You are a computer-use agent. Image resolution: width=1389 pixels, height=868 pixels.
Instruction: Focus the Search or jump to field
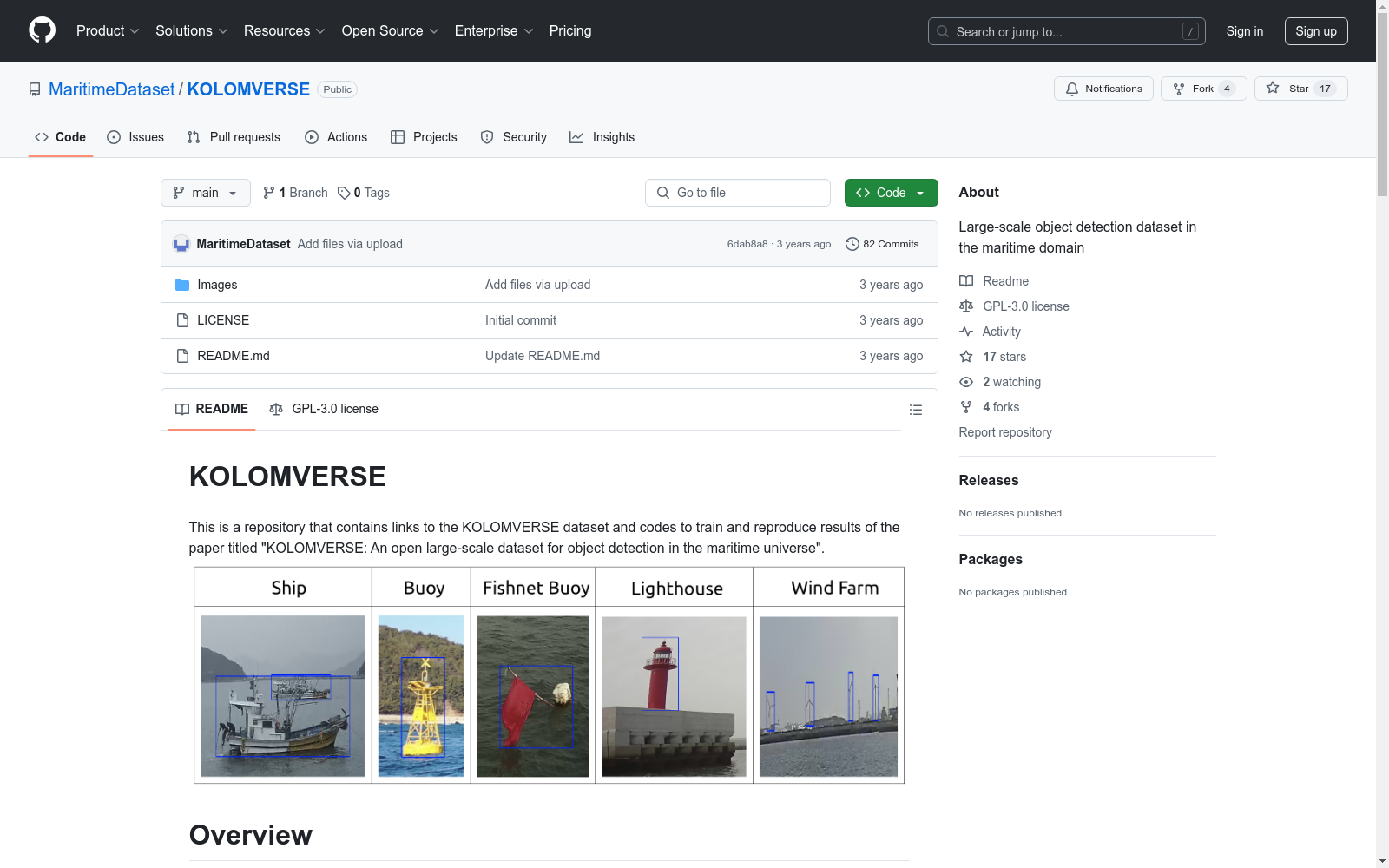(1067, 31)
